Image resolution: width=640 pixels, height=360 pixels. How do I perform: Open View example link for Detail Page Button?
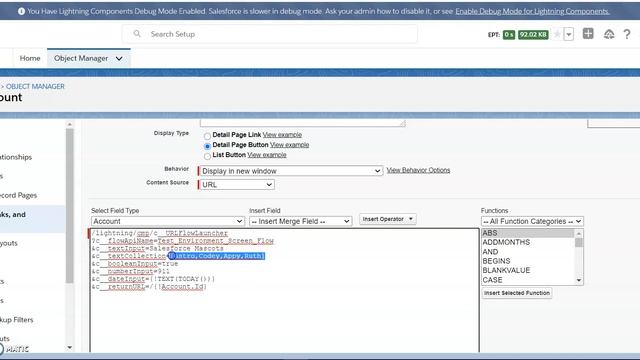289,145
